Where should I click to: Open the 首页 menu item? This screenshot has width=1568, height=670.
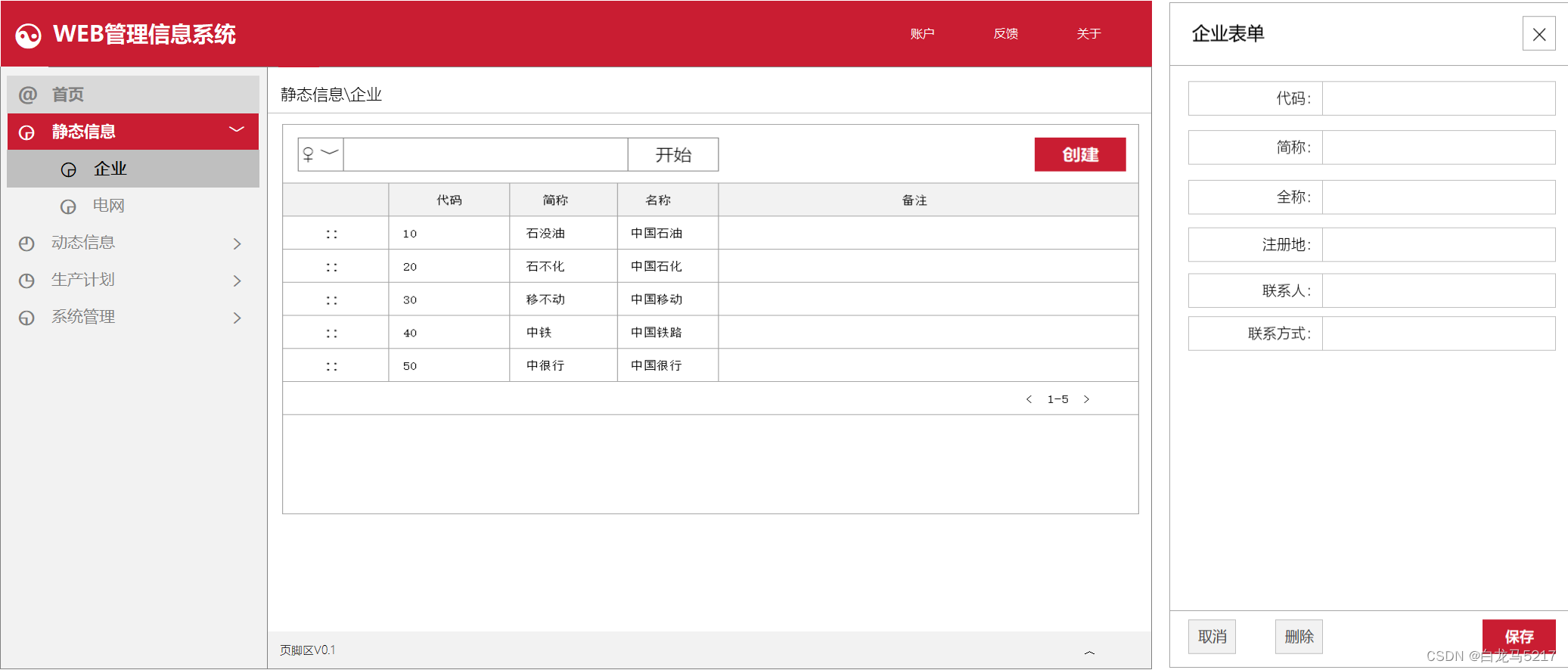pos(133,95)
